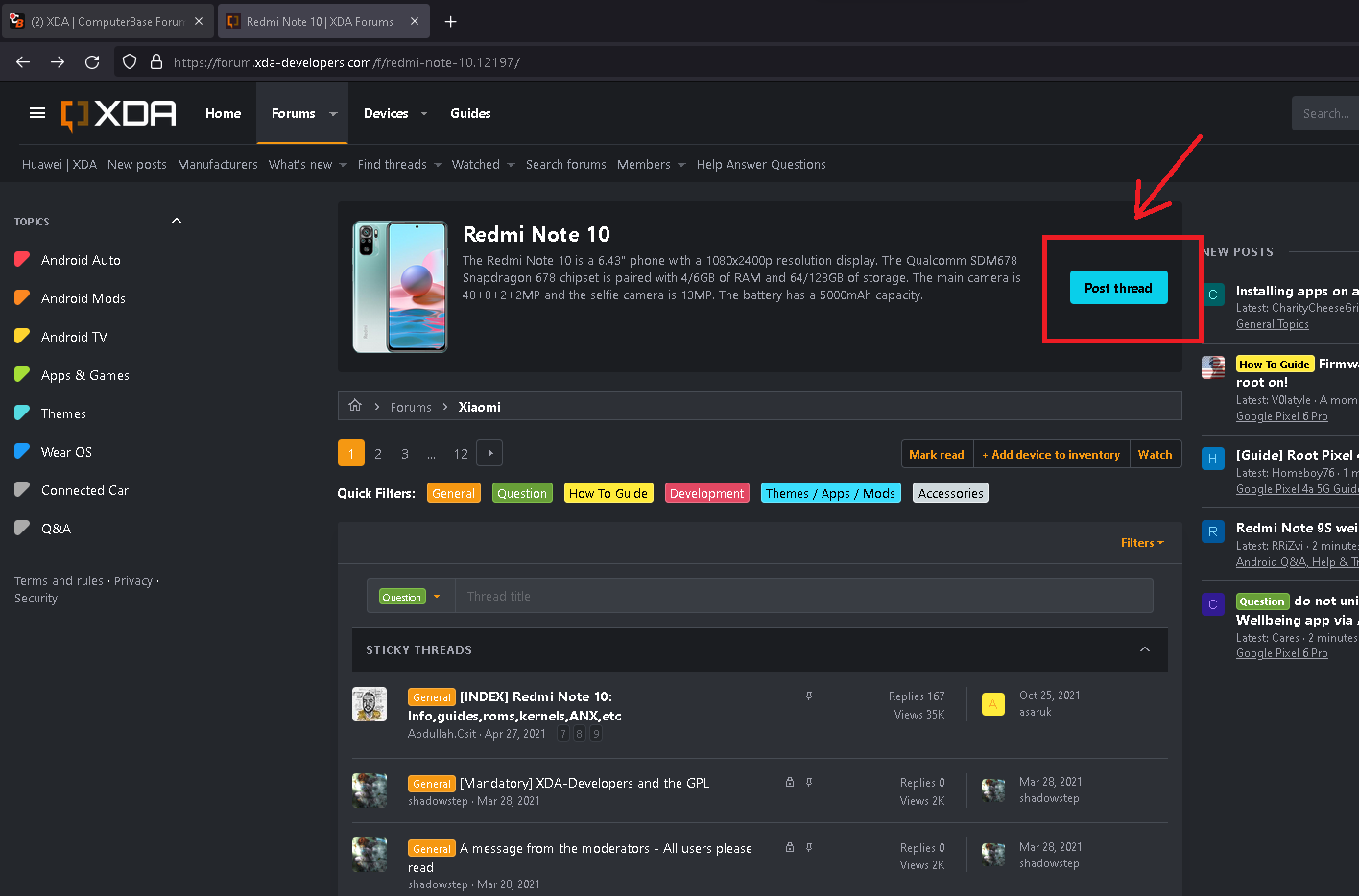Open Search forums in sub-navigation

[566, 165]
